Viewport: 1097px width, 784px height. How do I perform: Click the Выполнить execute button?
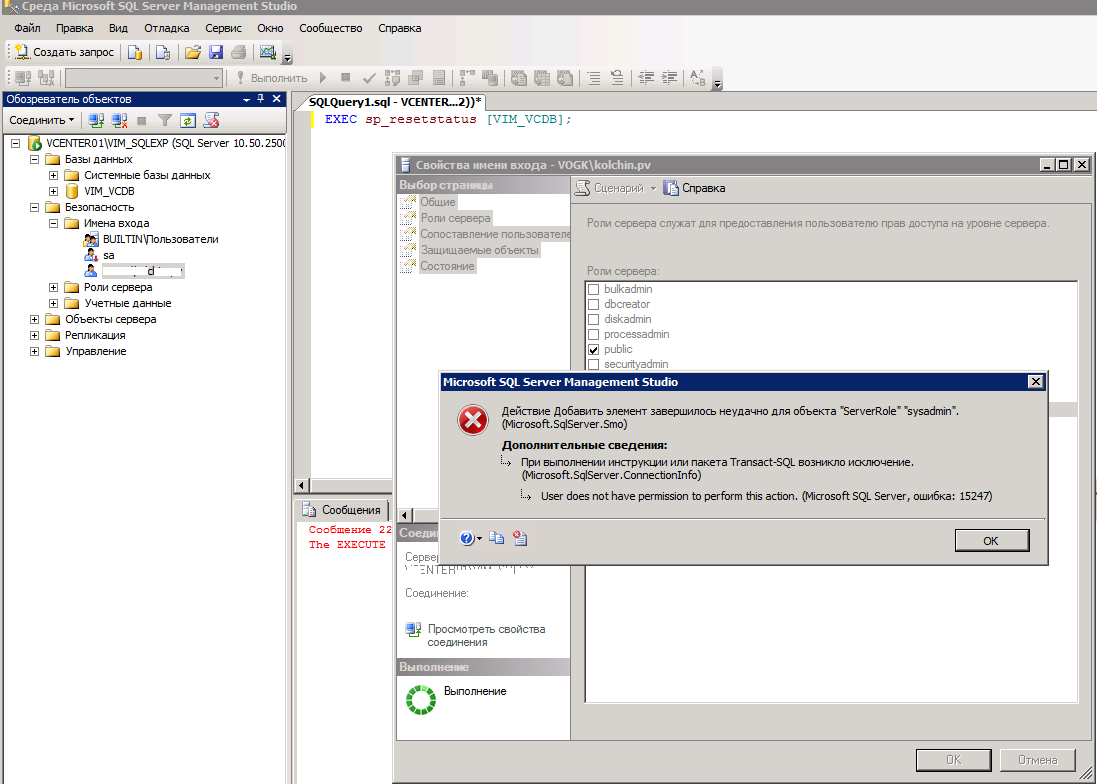click(x=271, y=78)
